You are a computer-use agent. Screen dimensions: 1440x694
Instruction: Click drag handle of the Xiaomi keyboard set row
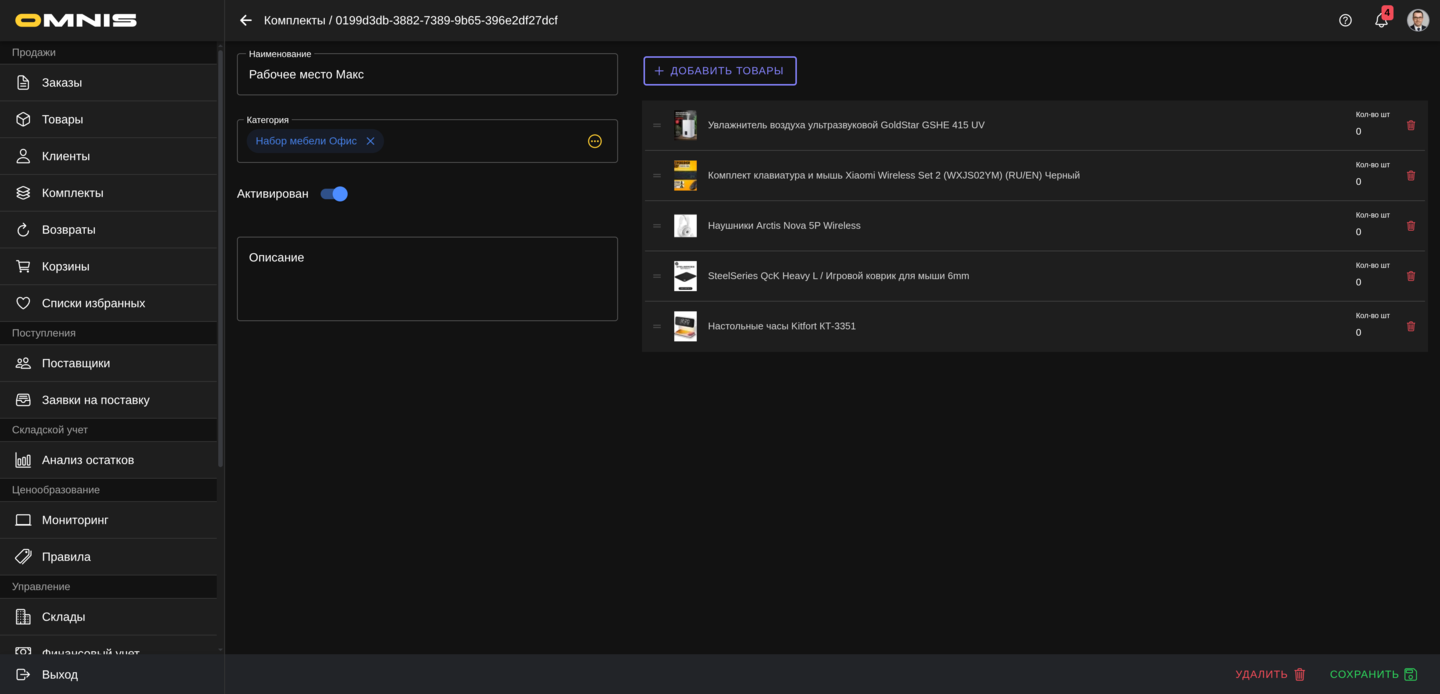(x=657, y=176)
